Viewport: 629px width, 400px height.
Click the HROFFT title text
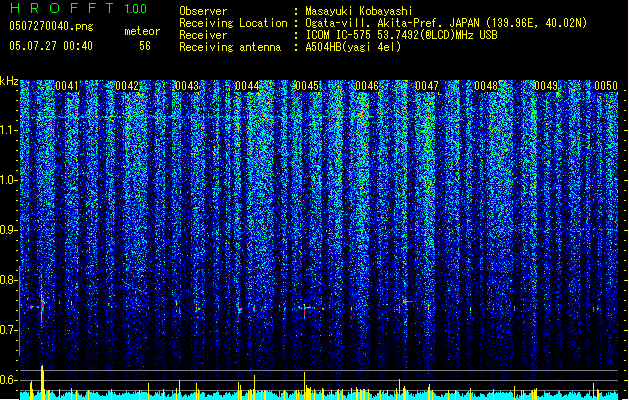(62, 8)
